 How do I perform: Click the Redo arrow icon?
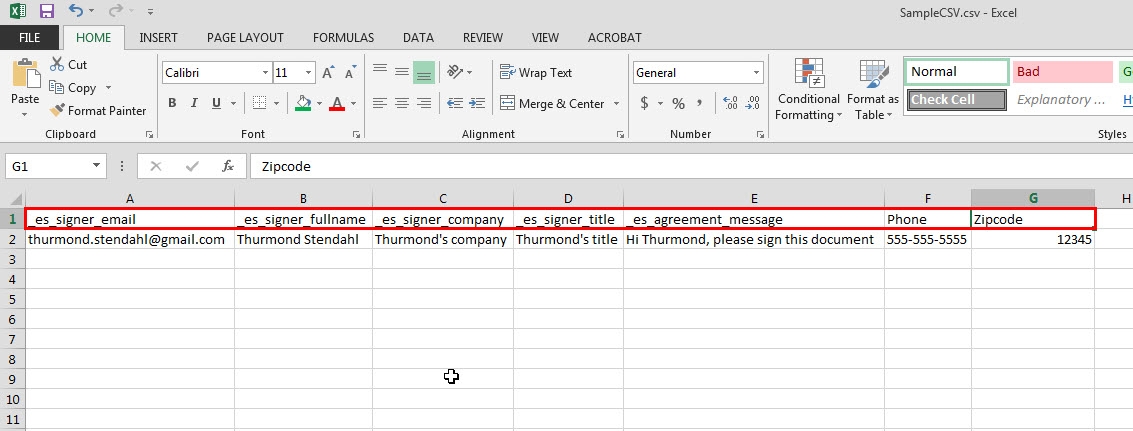pos(115,11)
